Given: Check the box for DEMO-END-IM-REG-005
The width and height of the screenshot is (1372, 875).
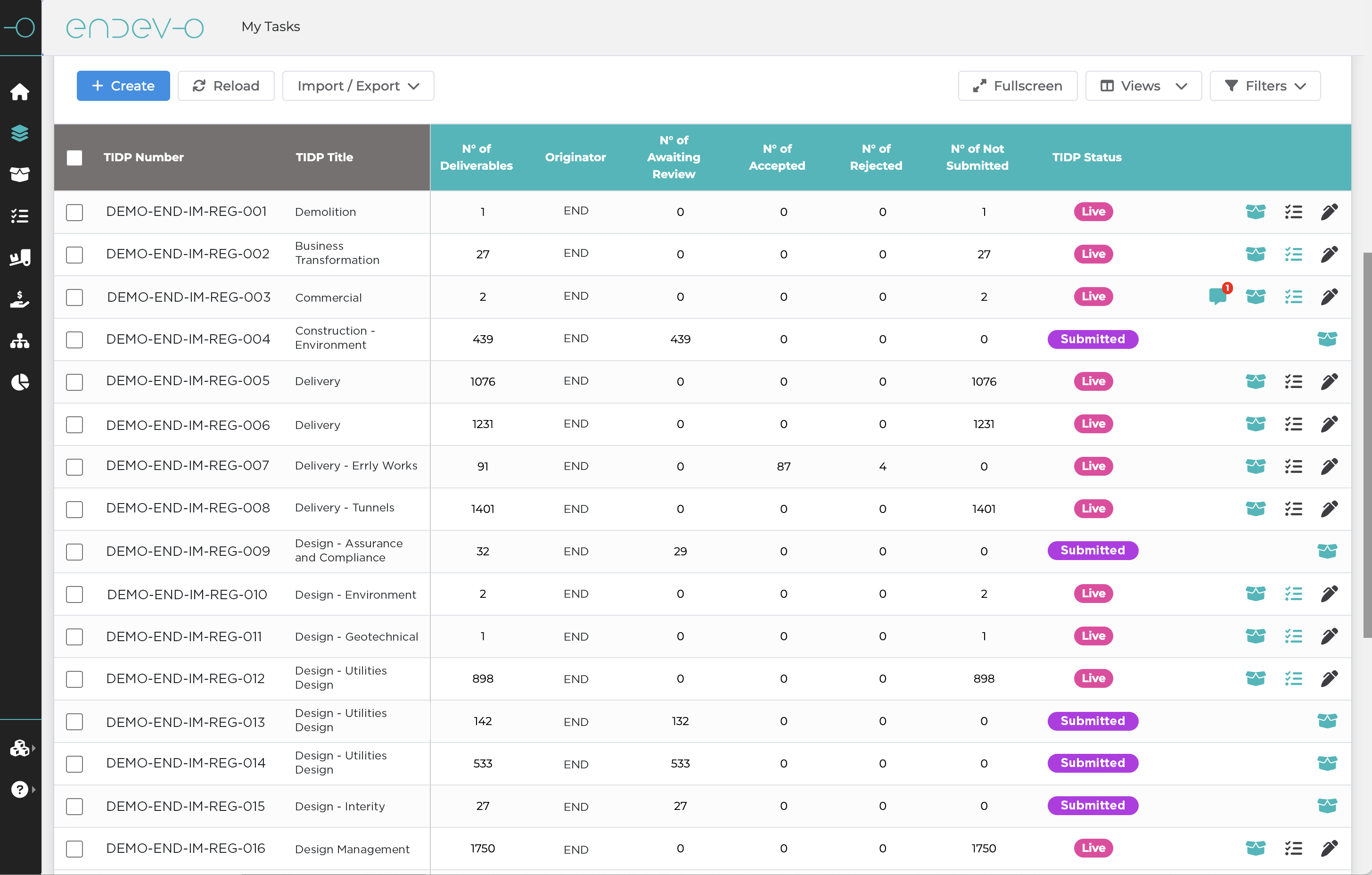Looking at the screenshot, I should tap(74, 382).
